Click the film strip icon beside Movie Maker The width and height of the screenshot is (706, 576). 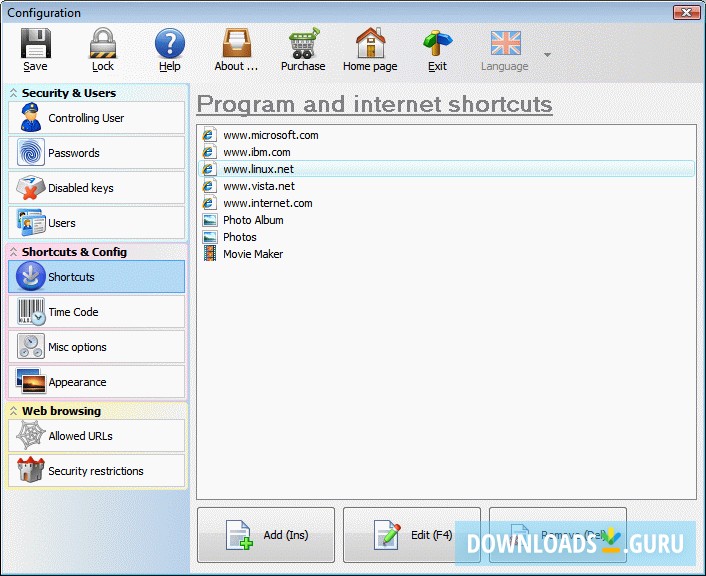pos(210,254)
